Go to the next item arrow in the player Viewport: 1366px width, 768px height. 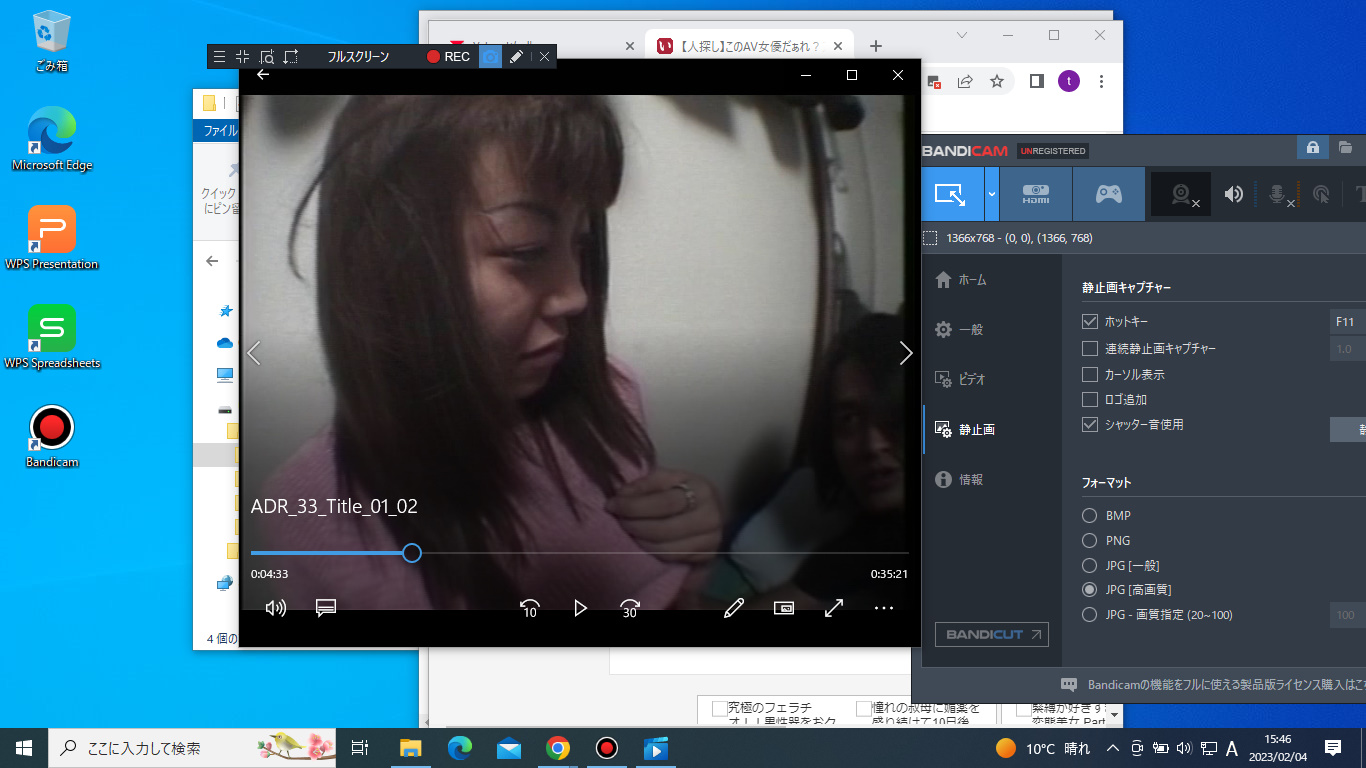pos(906,353)
